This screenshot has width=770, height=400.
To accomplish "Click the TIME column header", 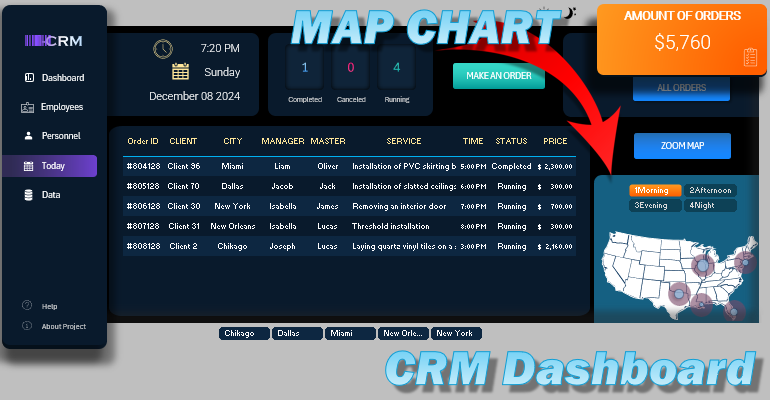I will click(473, 141).
